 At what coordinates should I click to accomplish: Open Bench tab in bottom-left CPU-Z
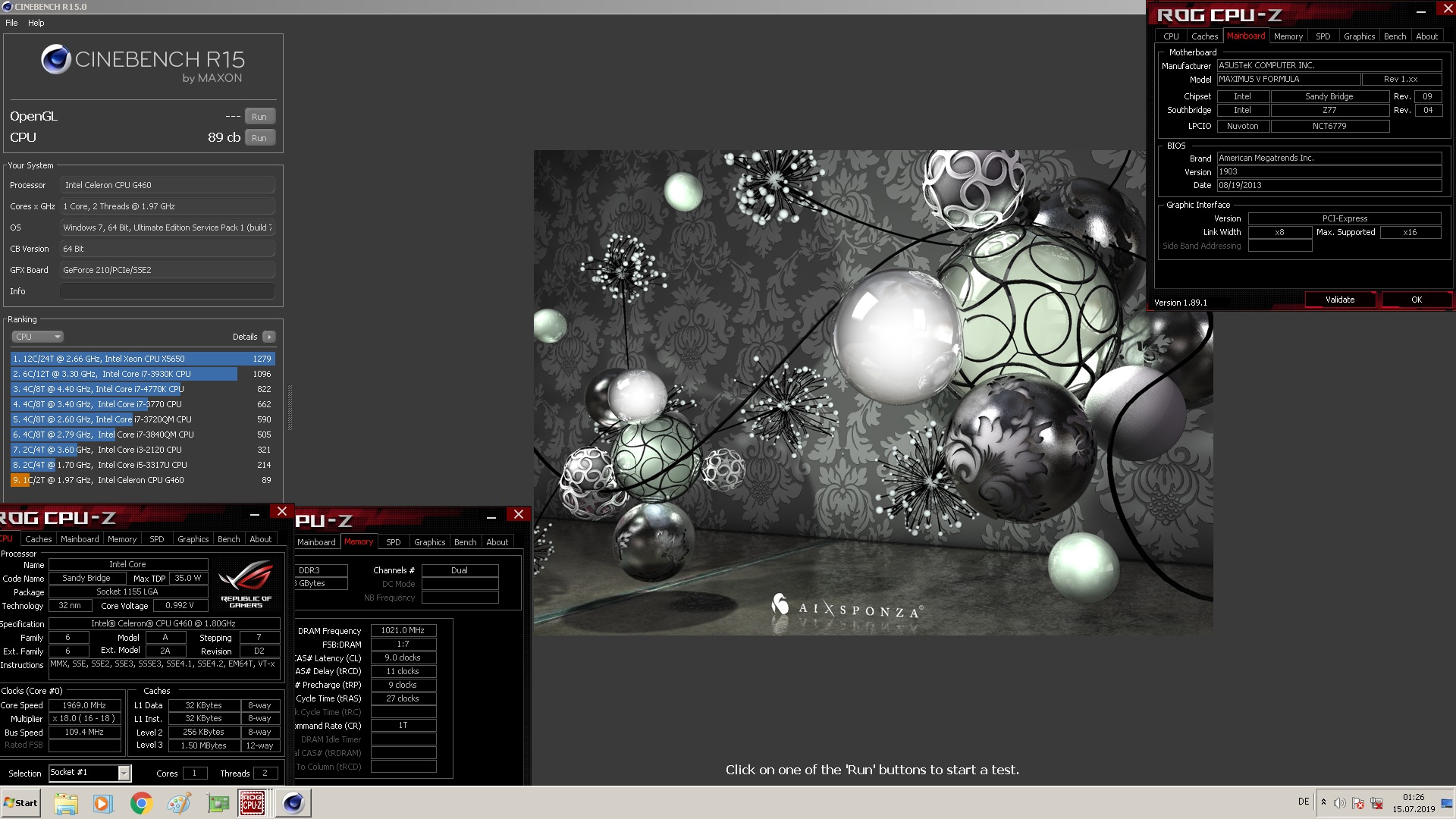tap(228, 539)
